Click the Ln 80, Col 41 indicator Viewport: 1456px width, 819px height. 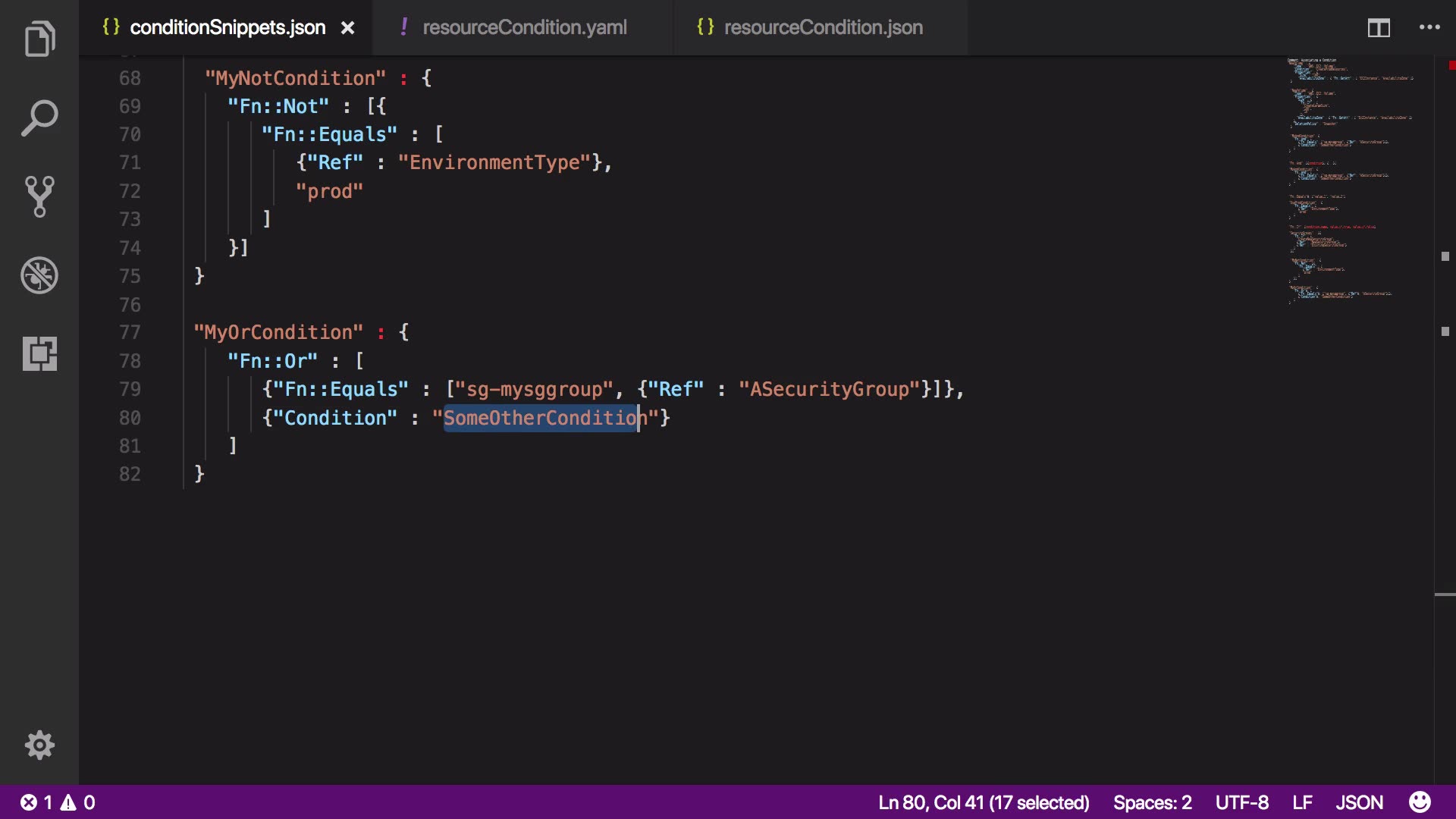click(983, 802)
